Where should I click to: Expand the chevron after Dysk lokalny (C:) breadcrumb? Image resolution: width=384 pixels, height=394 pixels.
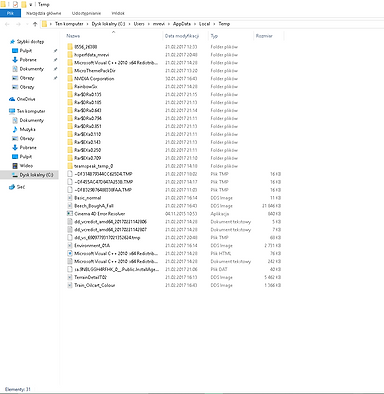pos(129,24)
